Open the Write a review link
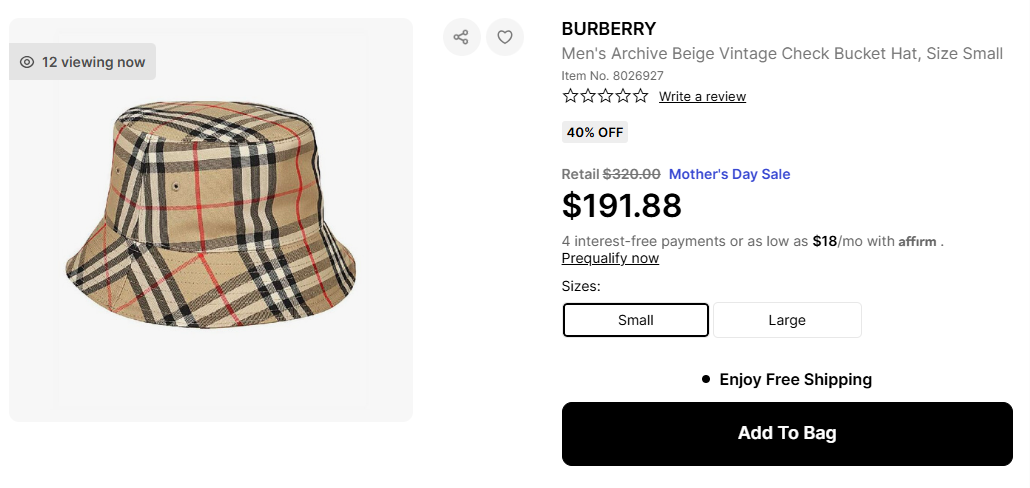This screenshot has height=488, width=1030. (x=702, y=97)
